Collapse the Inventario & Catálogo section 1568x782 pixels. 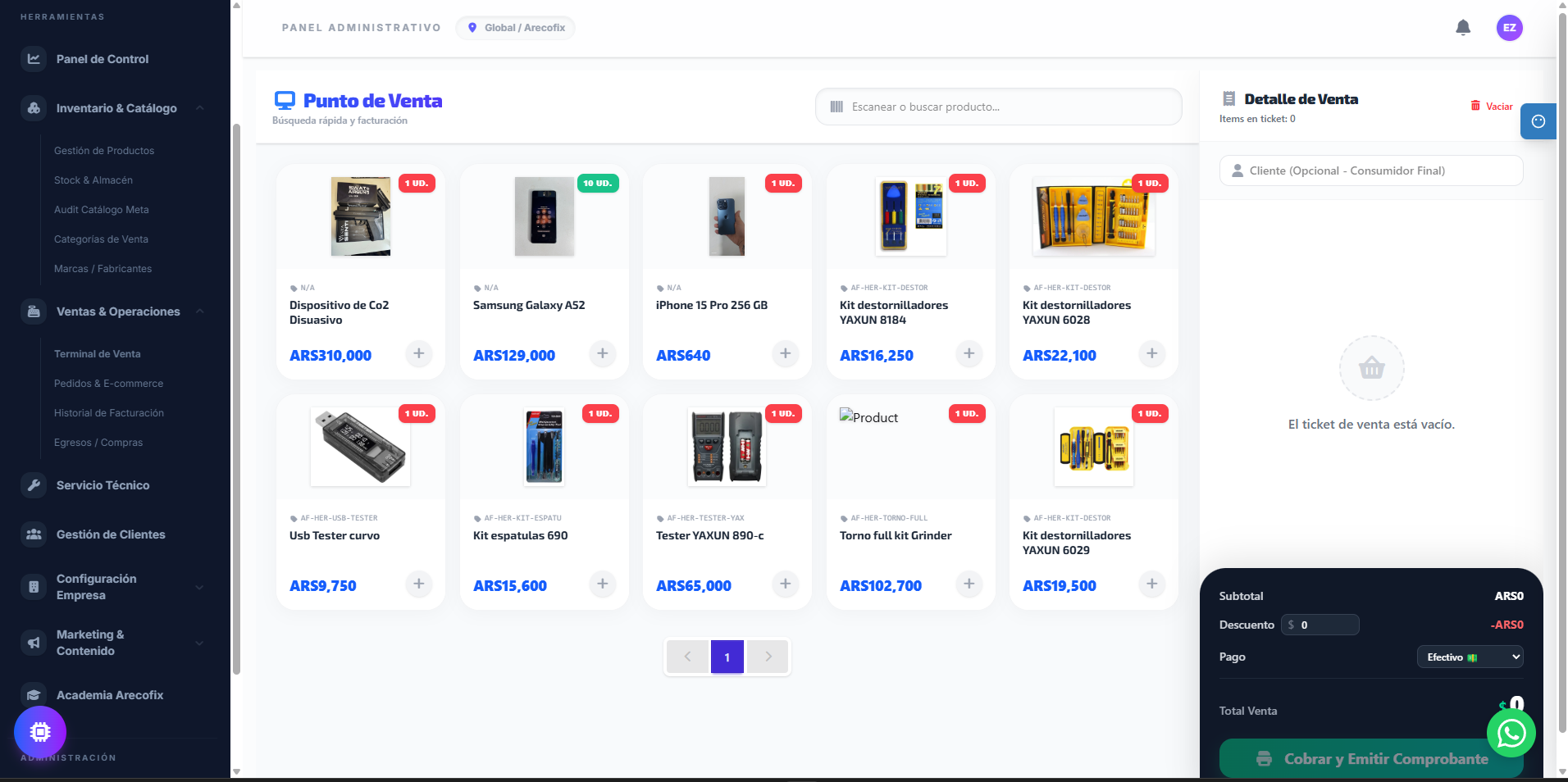[199, 108]
